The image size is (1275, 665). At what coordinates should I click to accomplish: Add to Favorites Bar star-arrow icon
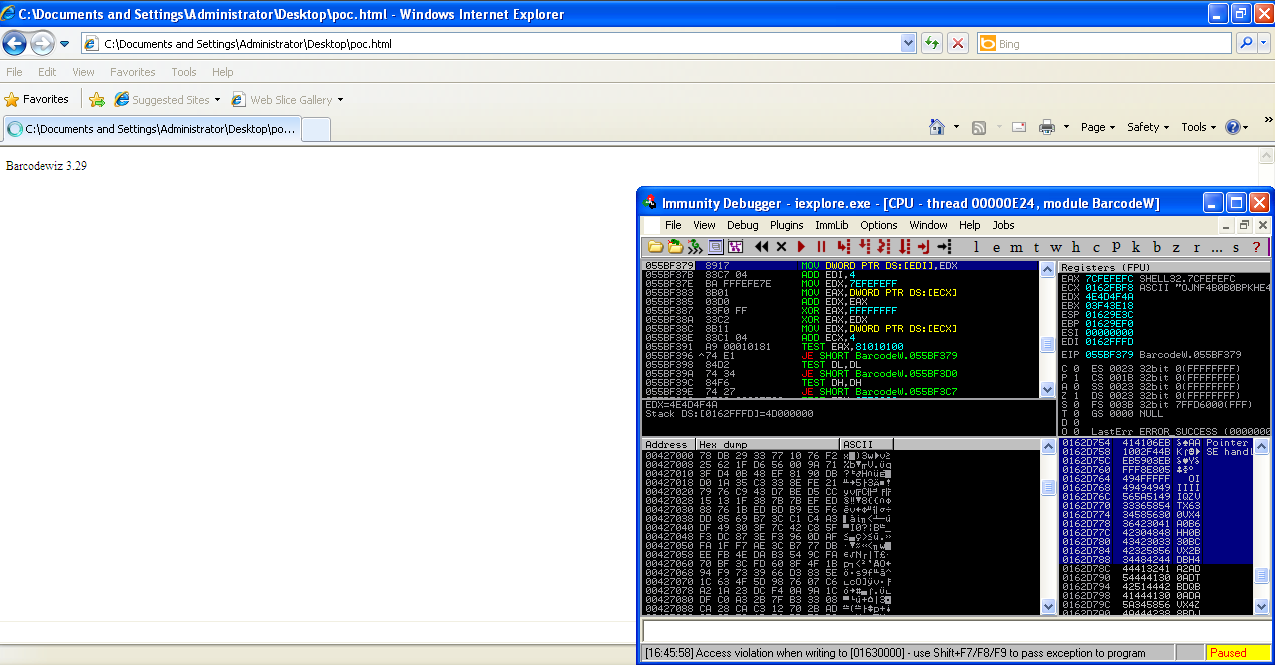(x=97, y=100)
